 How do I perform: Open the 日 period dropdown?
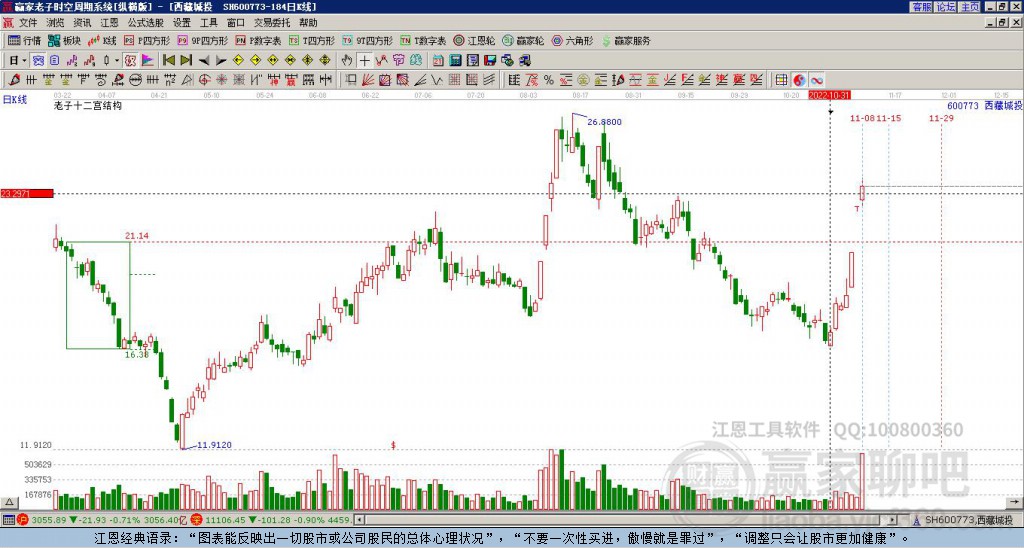click(18, 61)
